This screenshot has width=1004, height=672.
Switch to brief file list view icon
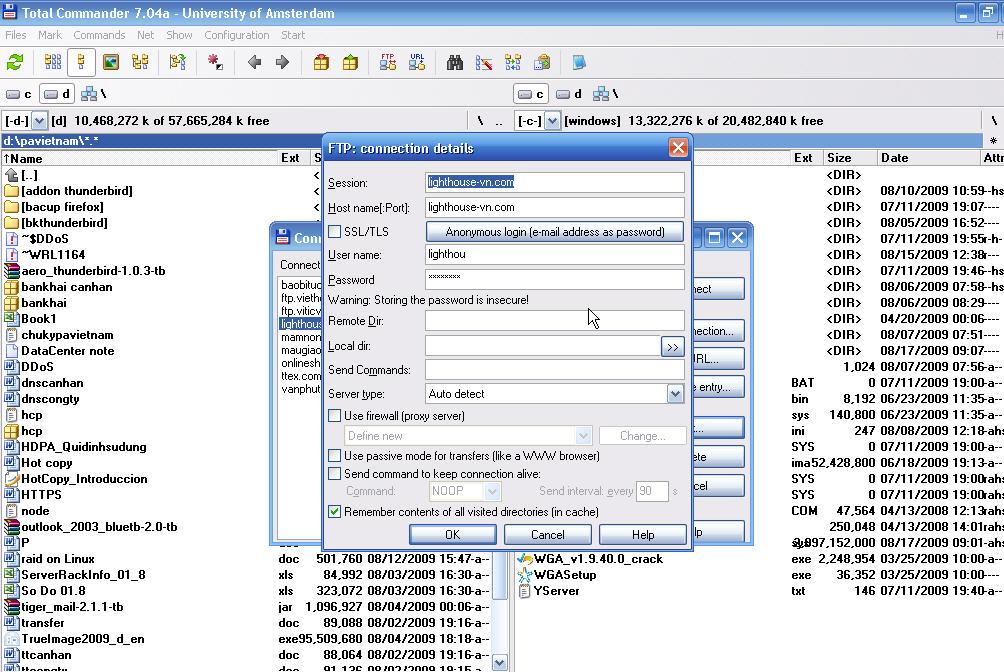click(x=53, y=62)
